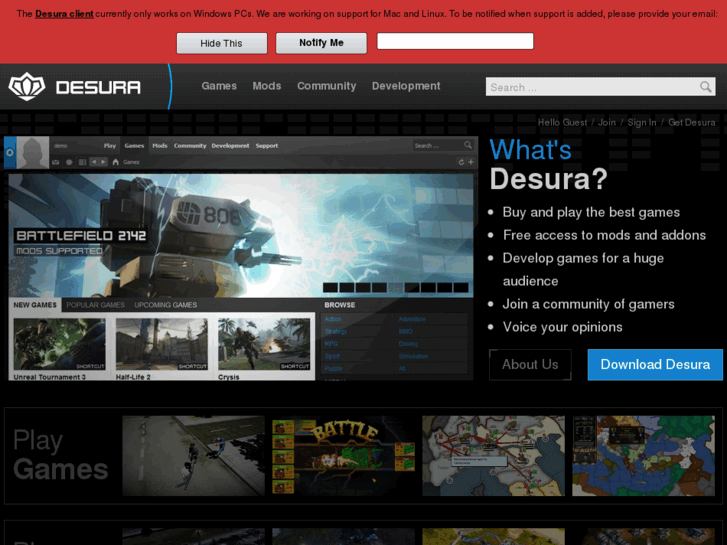Open the Desura client link in the red banner
Image resolution: width=727 pixels, height=545 pixels.
pyautogui.click(x=64, y=14)
